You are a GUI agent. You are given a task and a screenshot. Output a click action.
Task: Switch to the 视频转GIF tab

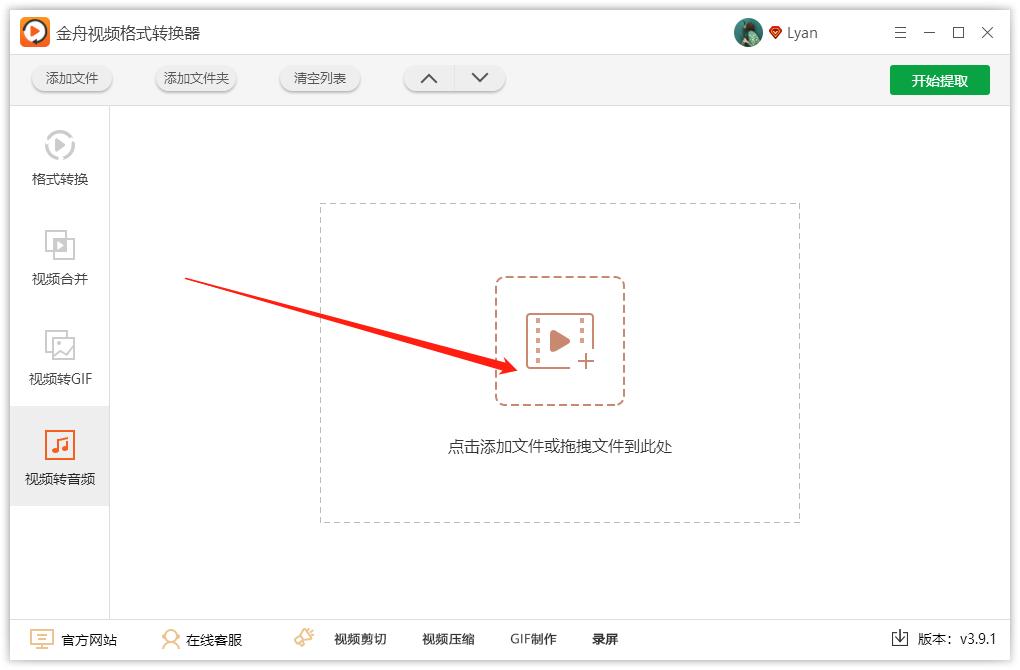(59, 358)
